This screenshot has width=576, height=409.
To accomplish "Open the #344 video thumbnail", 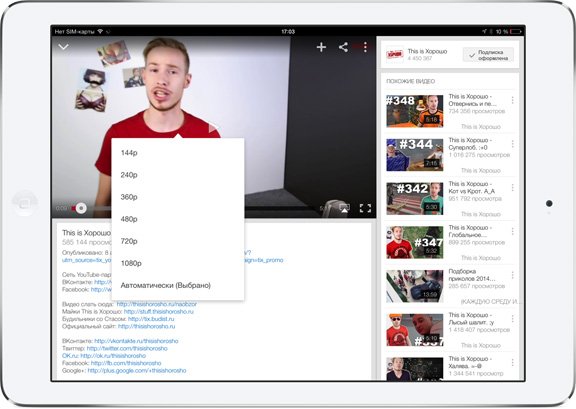I will tap(415, 155).
